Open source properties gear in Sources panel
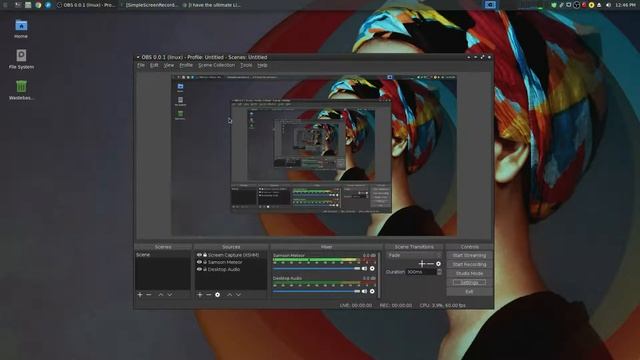Image resolution: width=640 pixels, height=360 pixels. 218,295
